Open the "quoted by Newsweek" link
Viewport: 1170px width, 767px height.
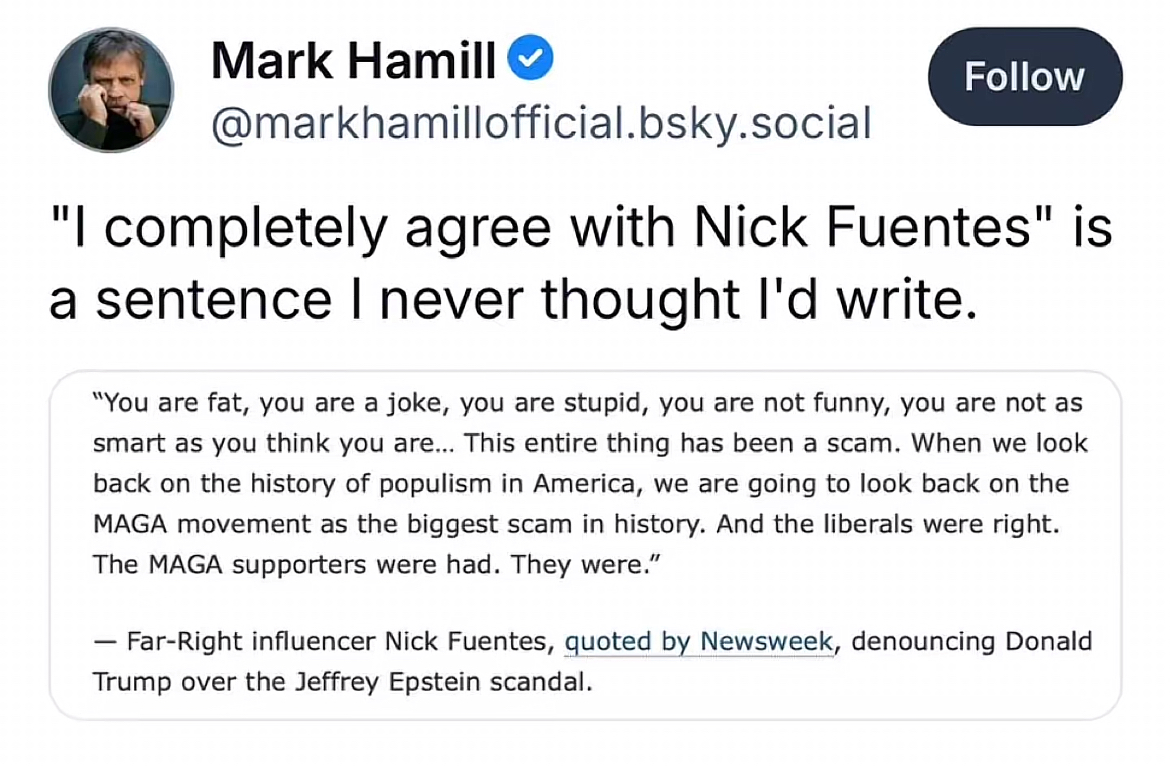point(699,641)
